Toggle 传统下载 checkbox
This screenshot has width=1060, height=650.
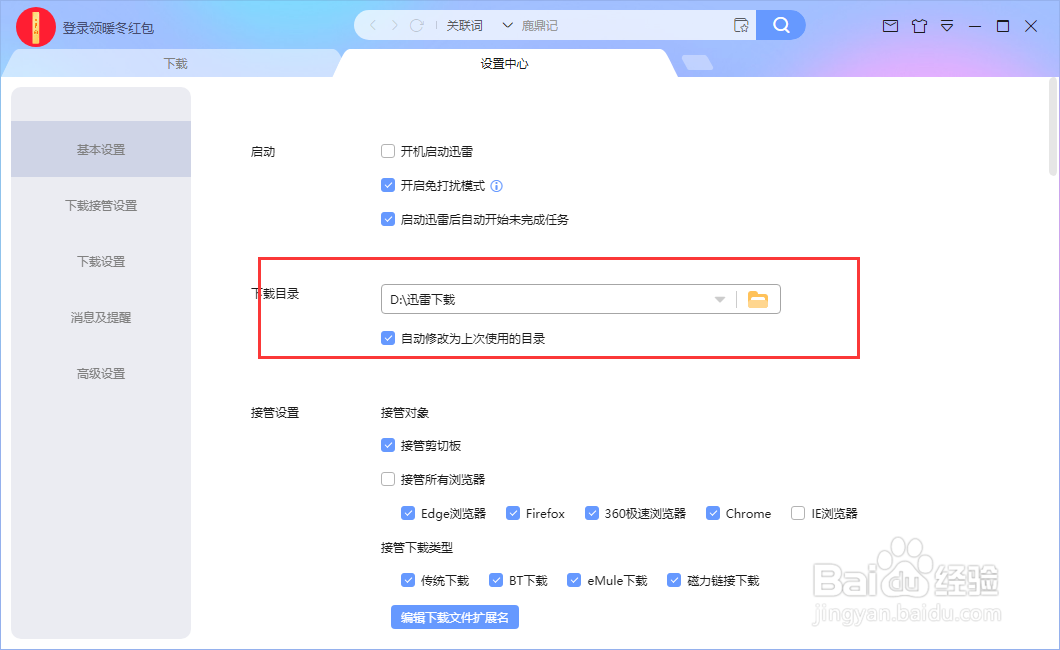click(x=408, y=580)
